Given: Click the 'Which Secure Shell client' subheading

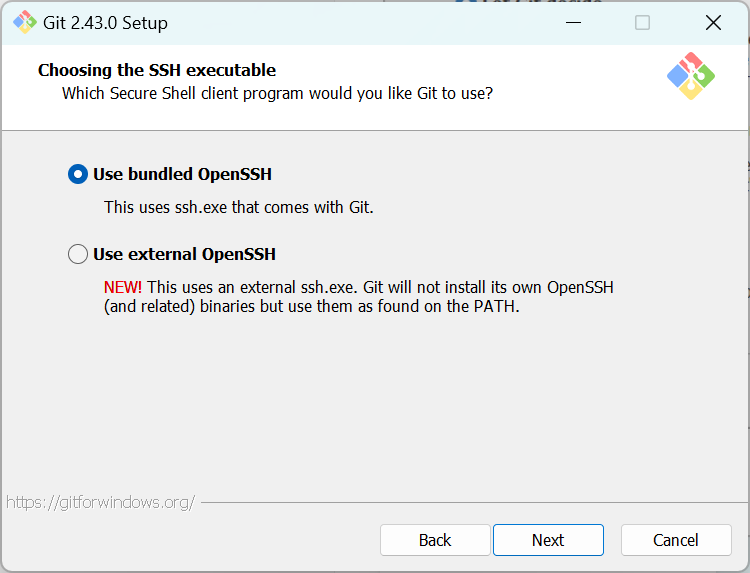Looking at the screenshot, I should coord(277,93).
